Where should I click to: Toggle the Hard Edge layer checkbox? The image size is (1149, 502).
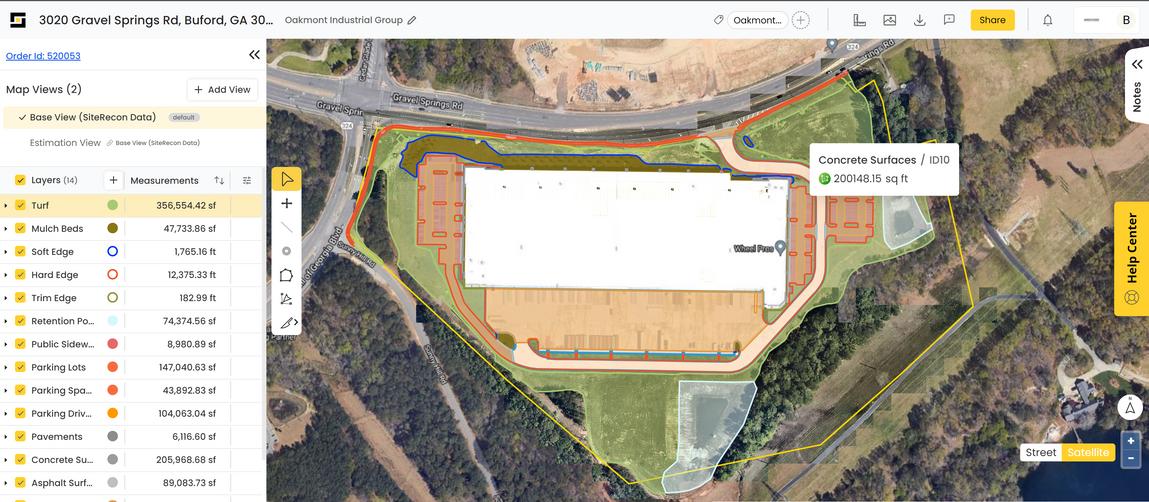(x=21, y=275)
